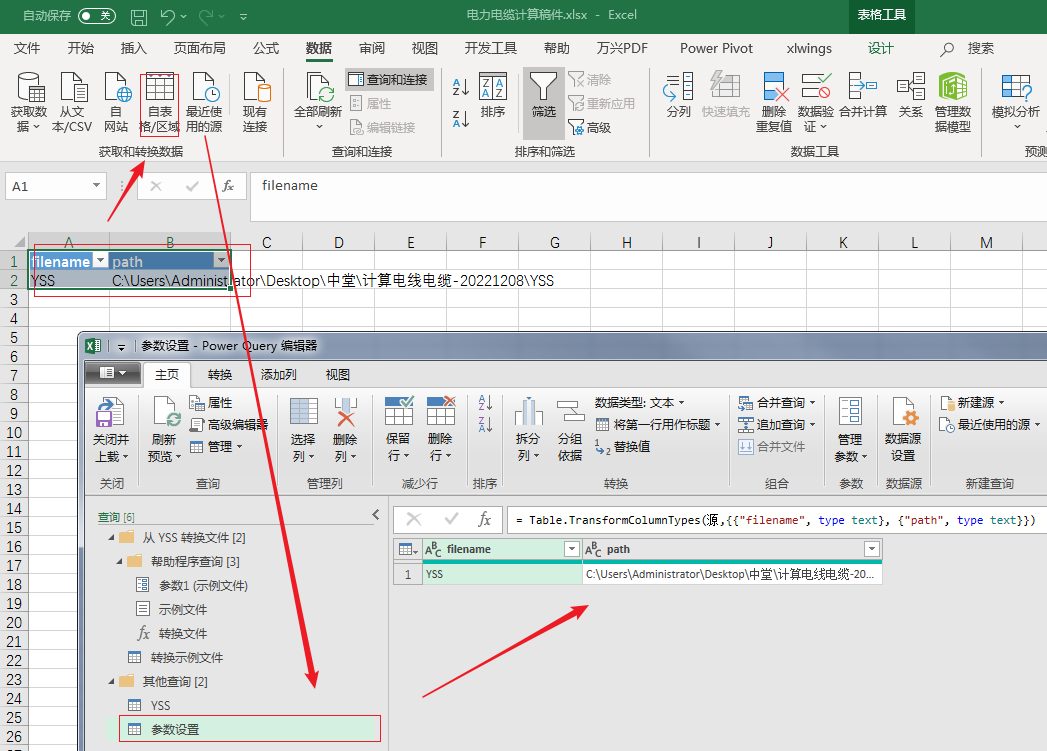
Task: Open the filename column filter dropdown in sheet
Action: [101, 260]
